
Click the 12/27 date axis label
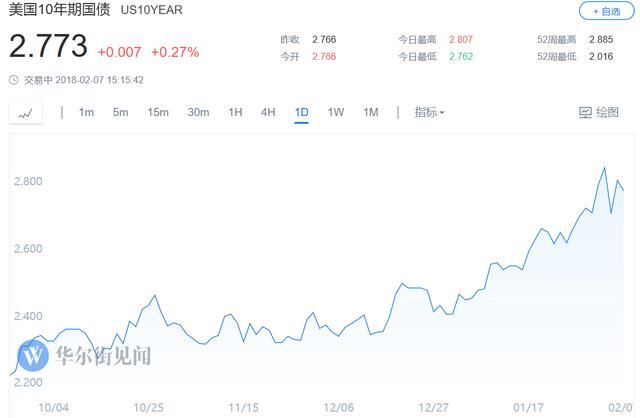(433, 407)
